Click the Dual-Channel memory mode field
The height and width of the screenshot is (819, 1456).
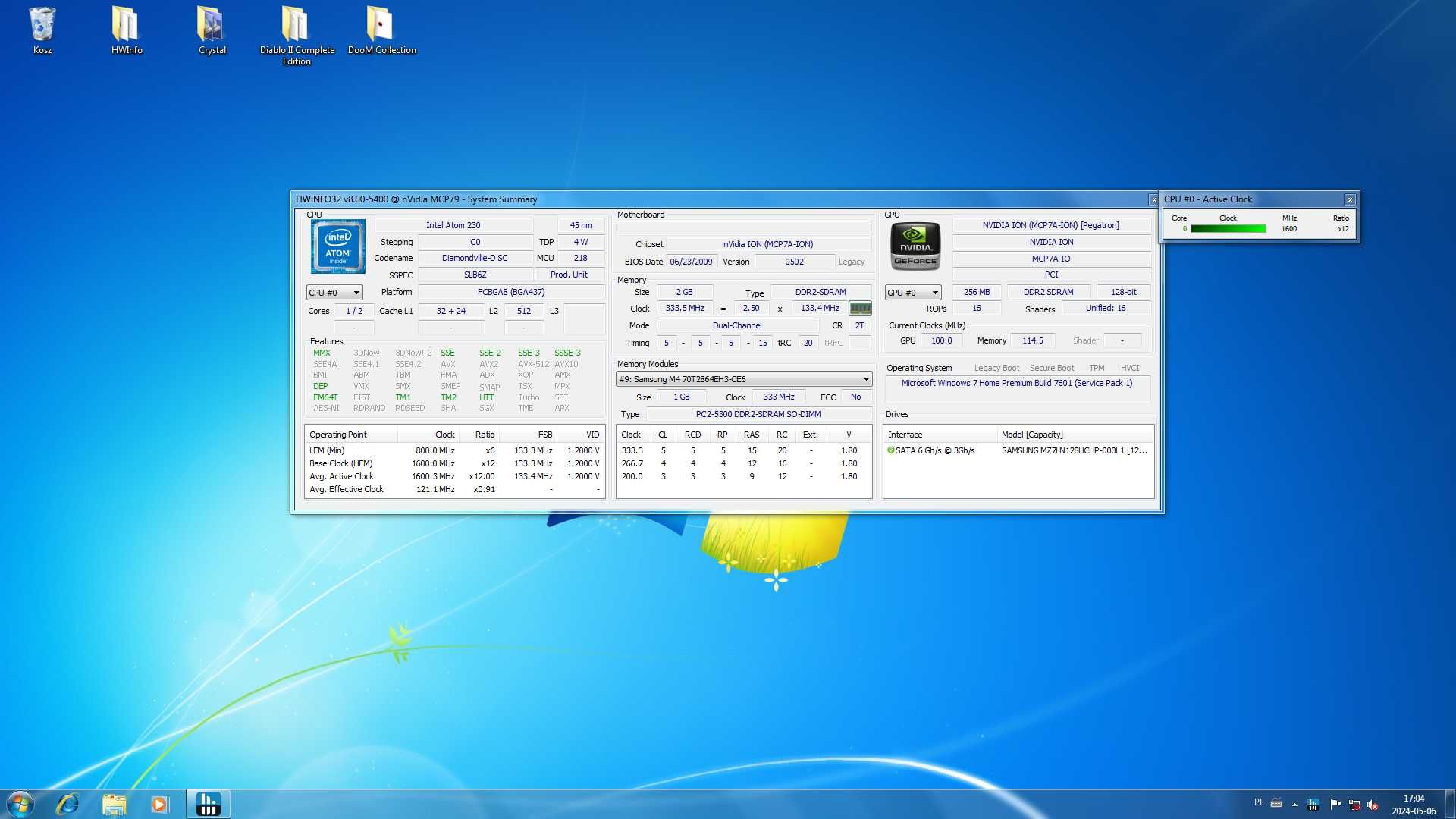737,325
